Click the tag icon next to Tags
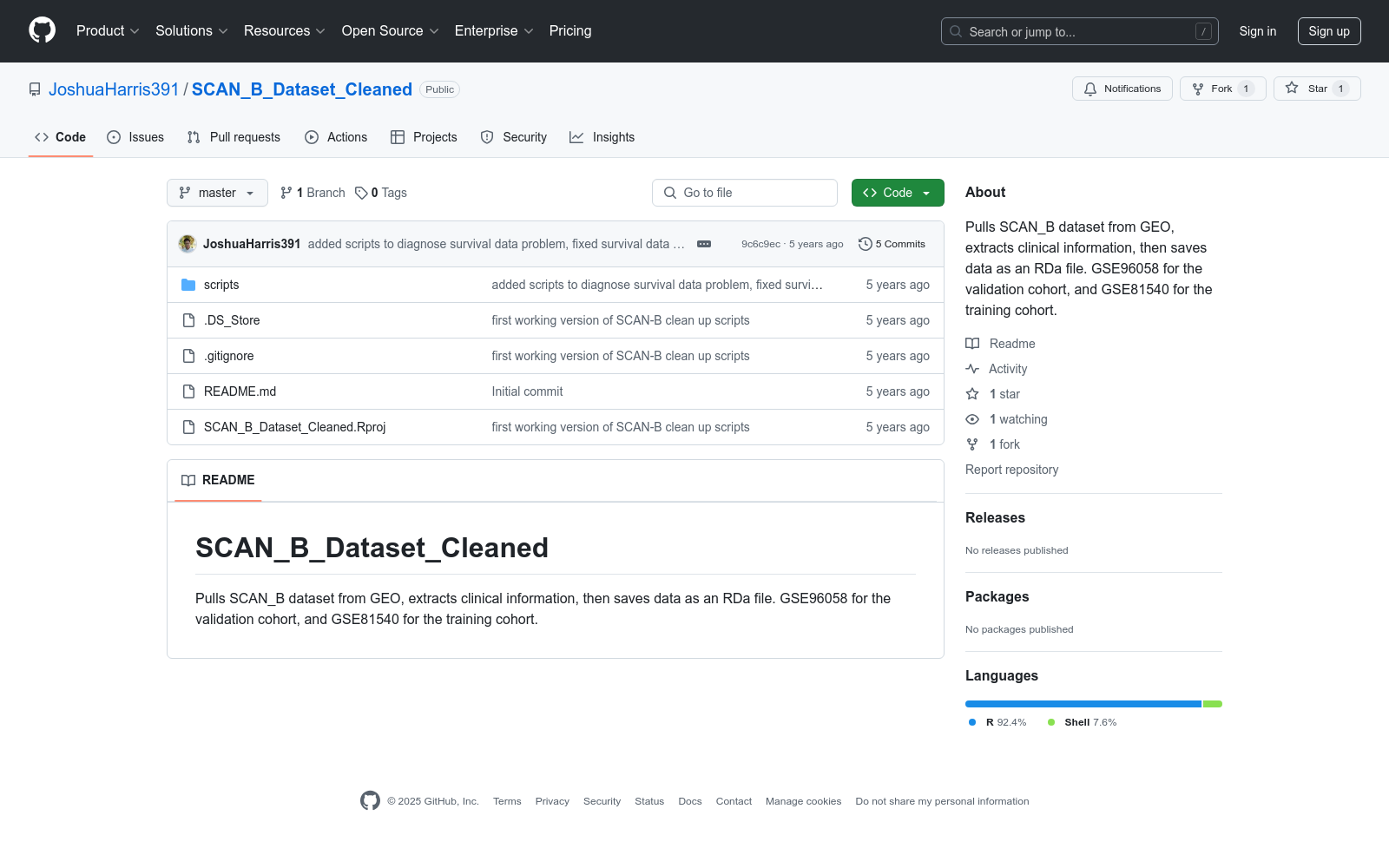The image size is (1389, 868). pos(361,193)
